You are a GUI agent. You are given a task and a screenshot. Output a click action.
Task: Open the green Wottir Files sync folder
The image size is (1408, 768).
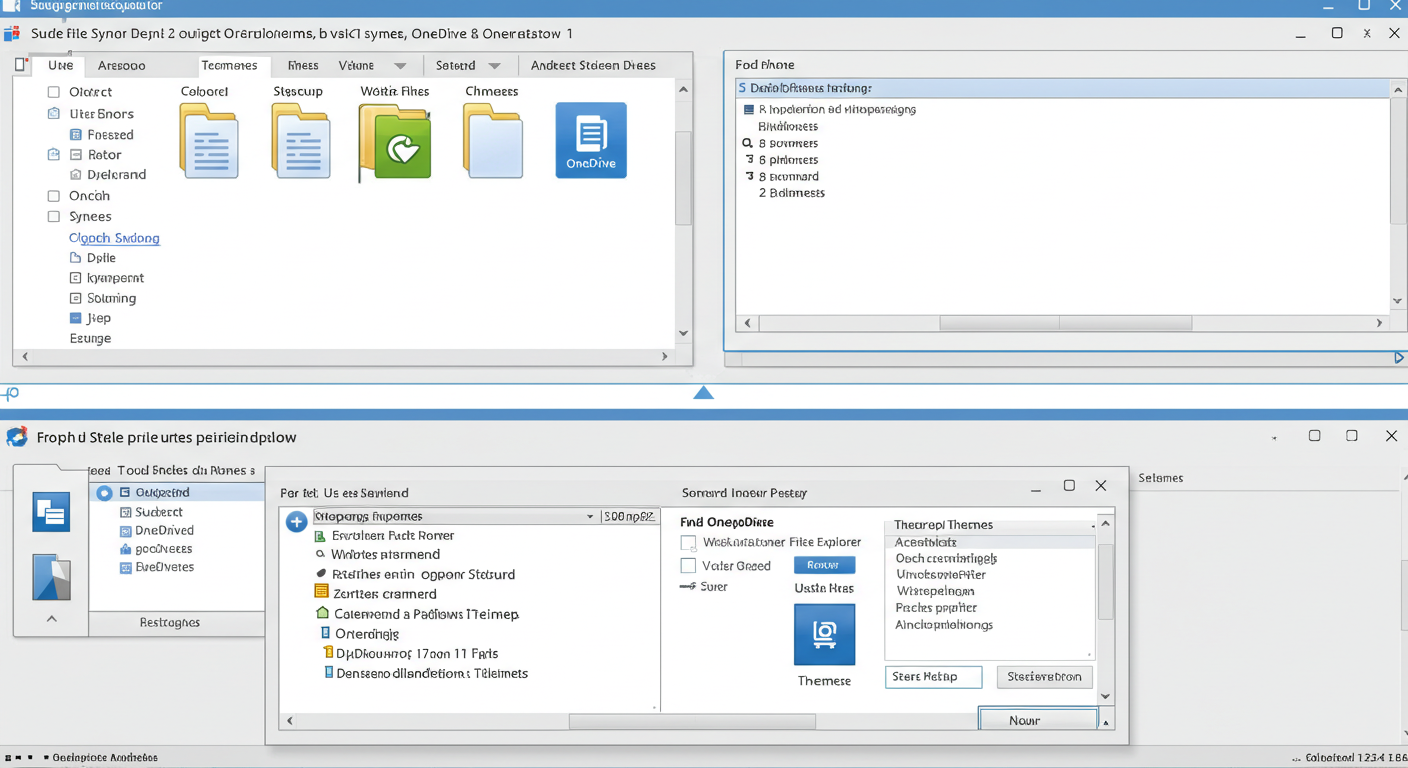(394, 140)
